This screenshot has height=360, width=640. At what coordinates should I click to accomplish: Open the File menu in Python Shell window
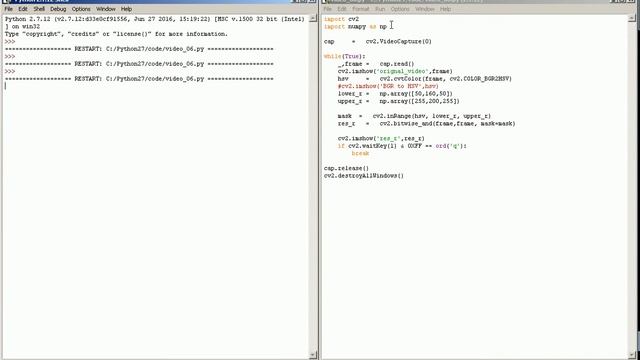(x=8, y=9)
